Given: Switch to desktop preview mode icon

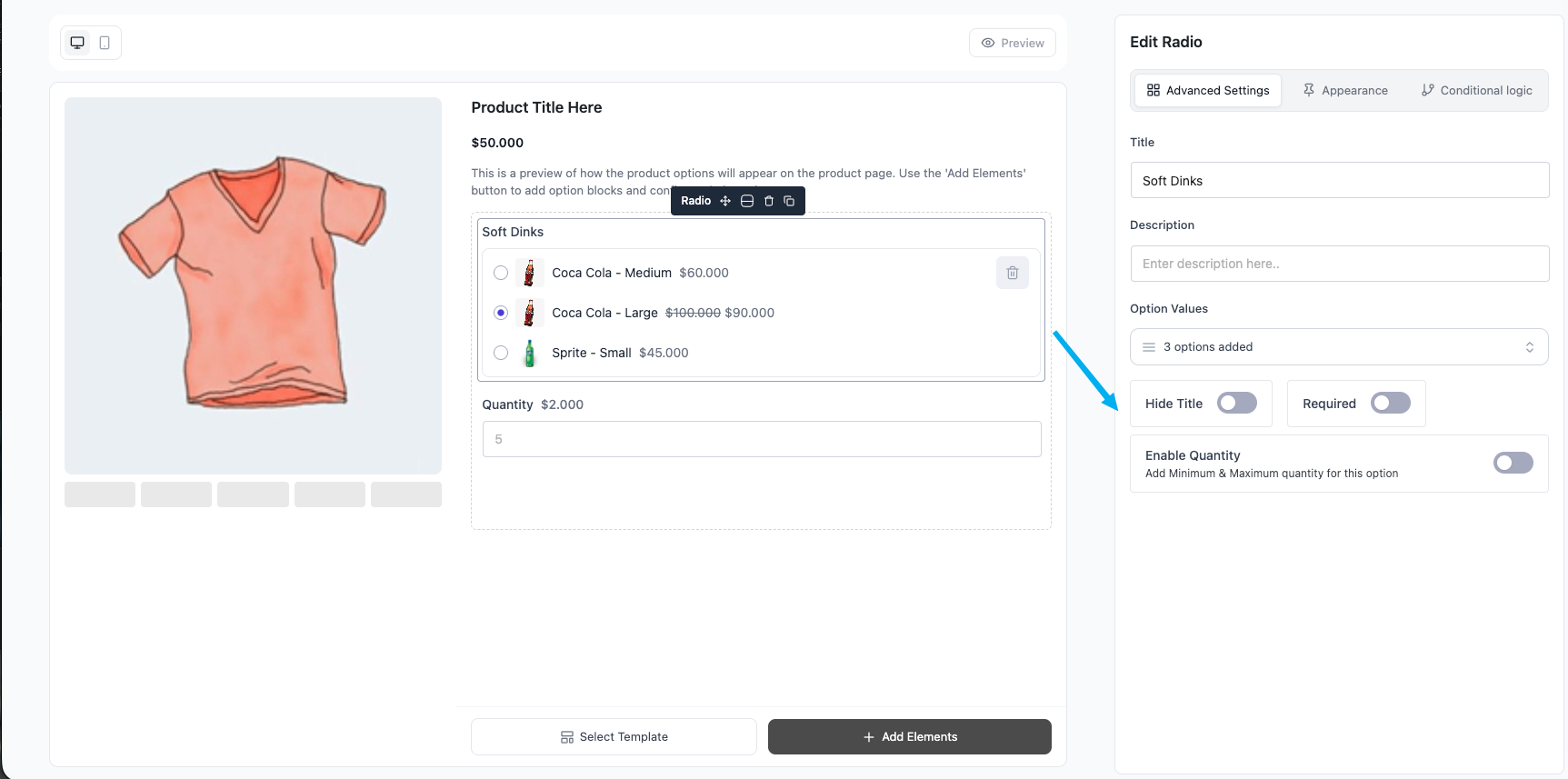Looking at the screenshot, I should pos(77,43).
